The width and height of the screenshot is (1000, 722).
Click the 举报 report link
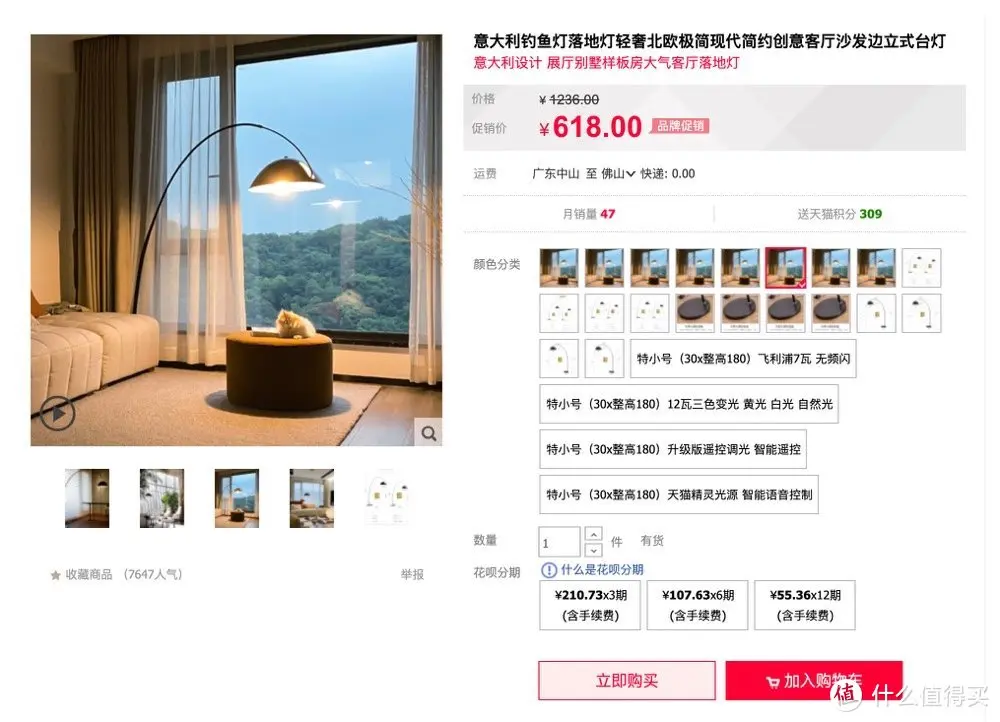tap(412, 575)
